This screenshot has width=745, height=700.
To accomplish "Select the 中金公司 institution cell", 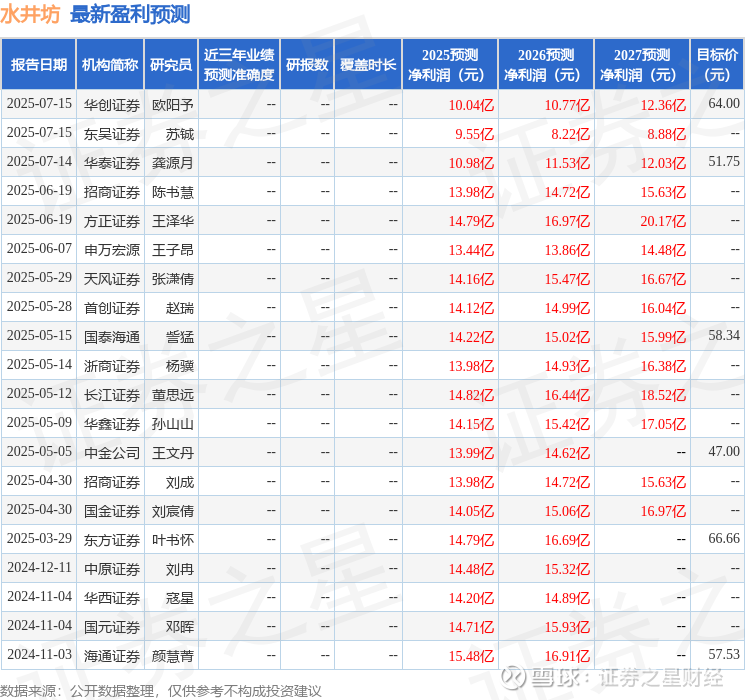I will 112,453.
